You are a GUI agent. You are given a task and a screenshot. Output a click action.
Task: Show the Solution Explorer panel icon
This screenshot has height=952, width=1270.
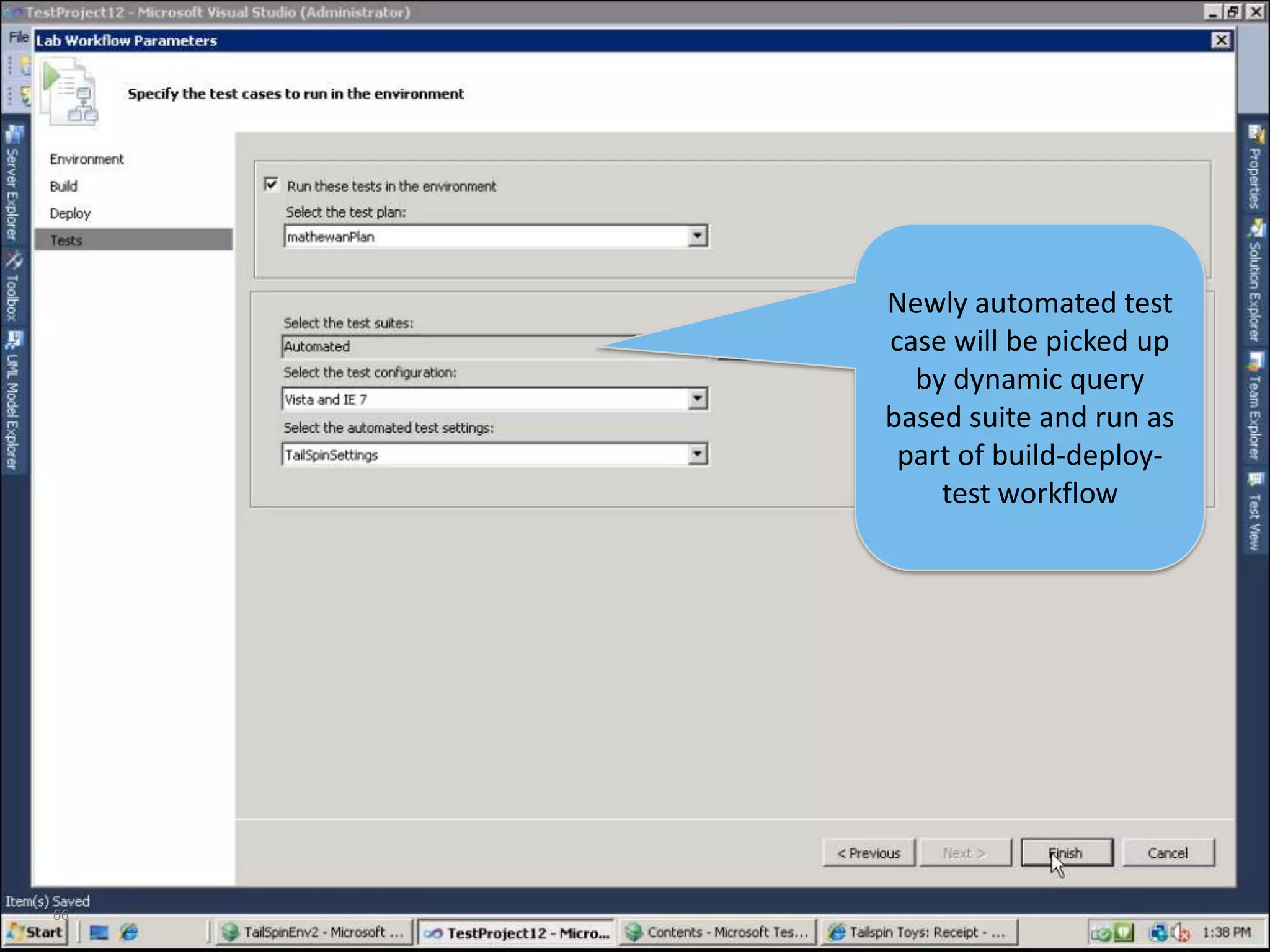point(1255,228)
